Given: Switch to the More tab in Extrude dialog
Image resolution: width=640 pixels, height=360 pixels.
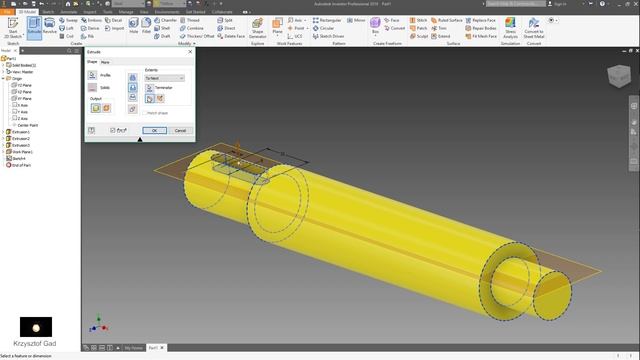Looking at the screenshot, I should pos(105,62).
